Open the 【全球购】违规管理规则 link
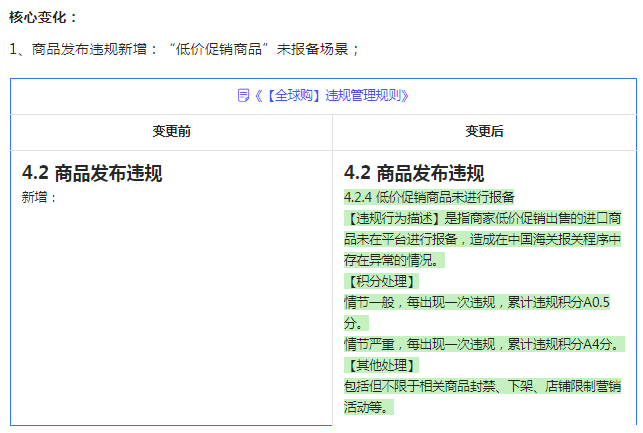 (x=331, y=96)
